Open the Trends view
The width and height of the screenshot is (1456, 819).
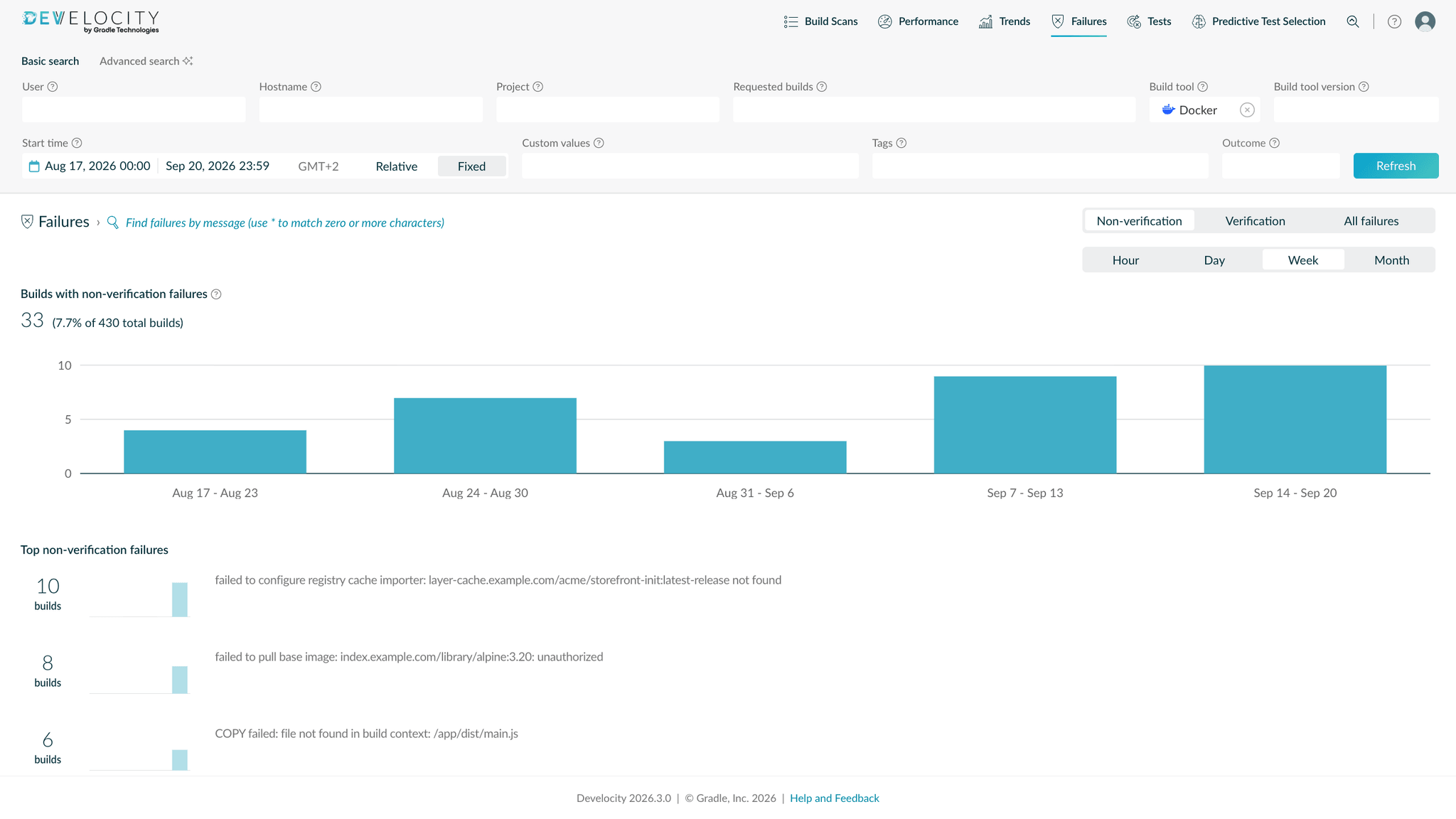[x=1005, y=21]
